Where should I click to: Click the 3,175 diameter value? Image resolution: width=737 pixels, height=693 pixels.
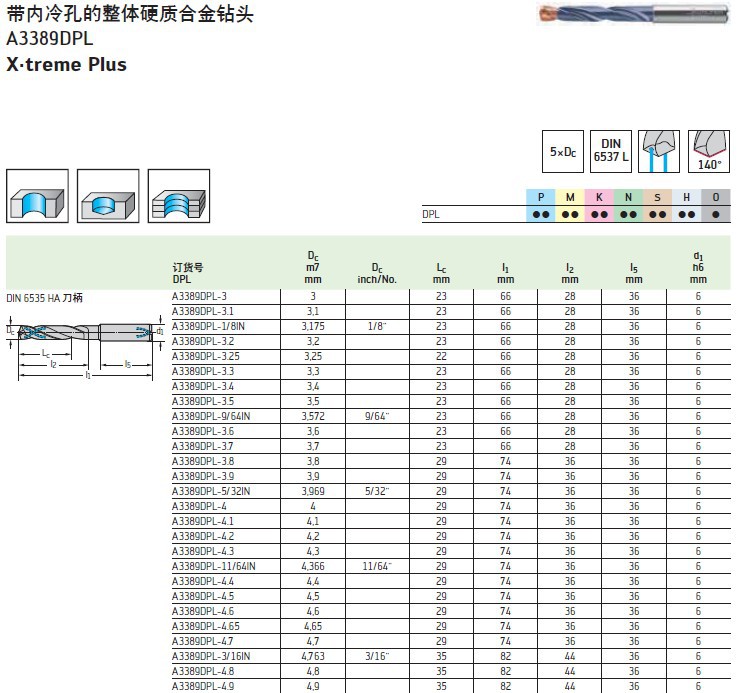(313, 326)
